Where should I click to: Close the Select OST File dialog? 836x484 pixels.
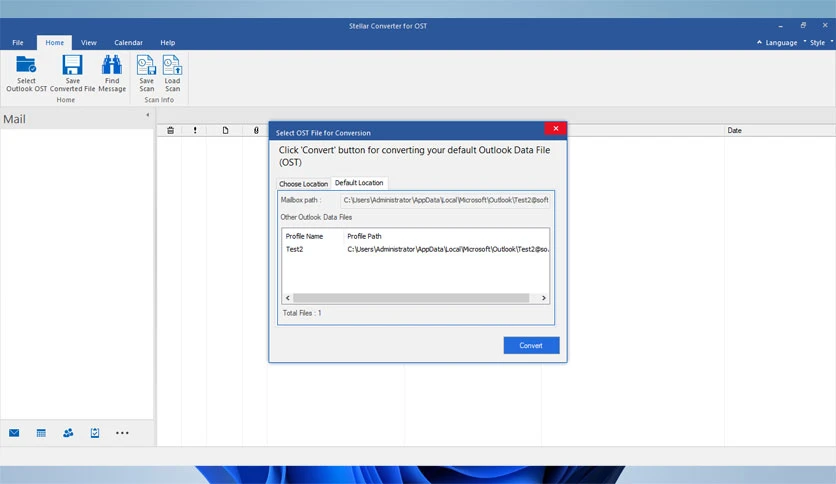556,128
